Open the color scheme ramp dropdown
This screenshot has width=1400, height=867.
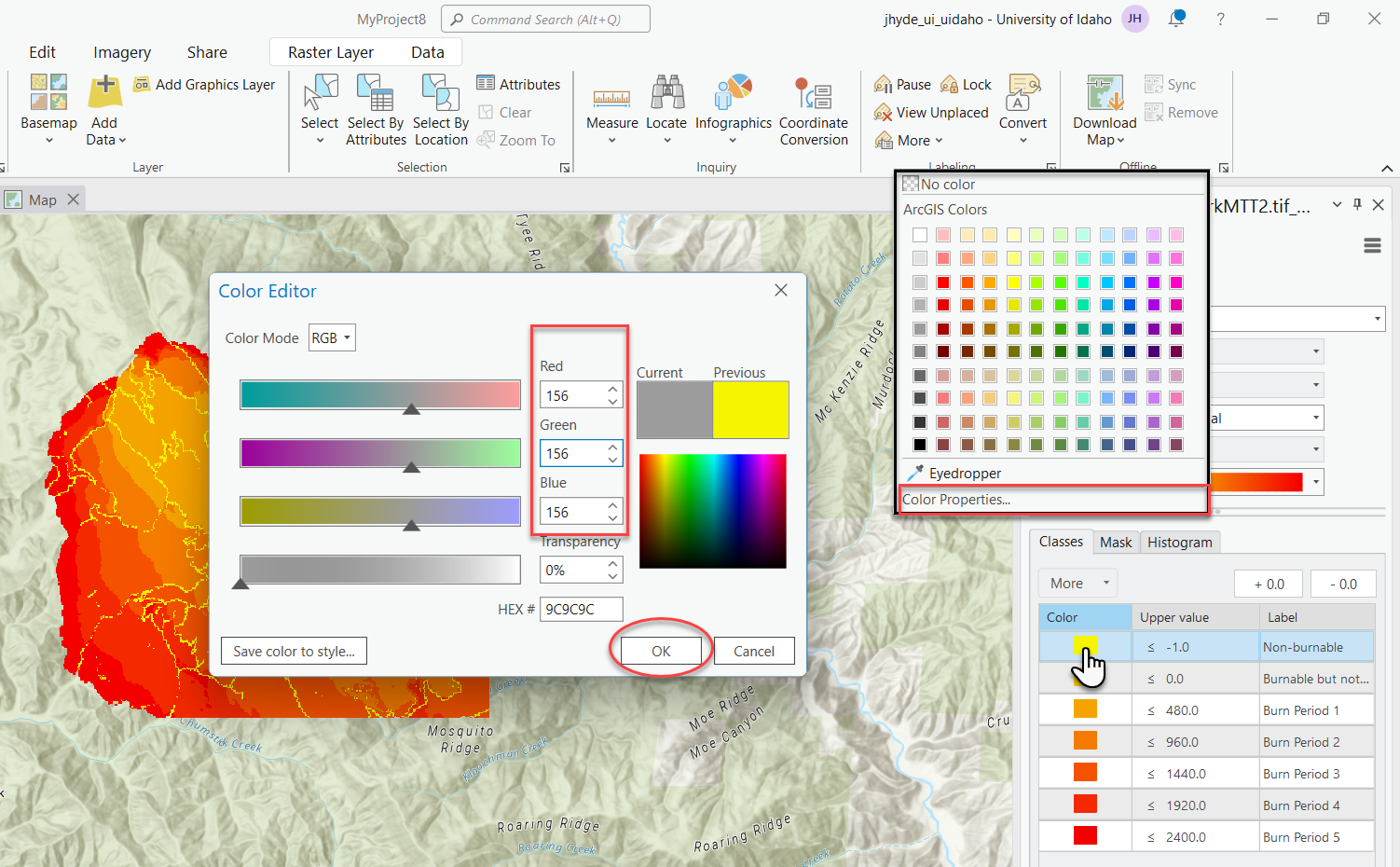(1315, 482)
